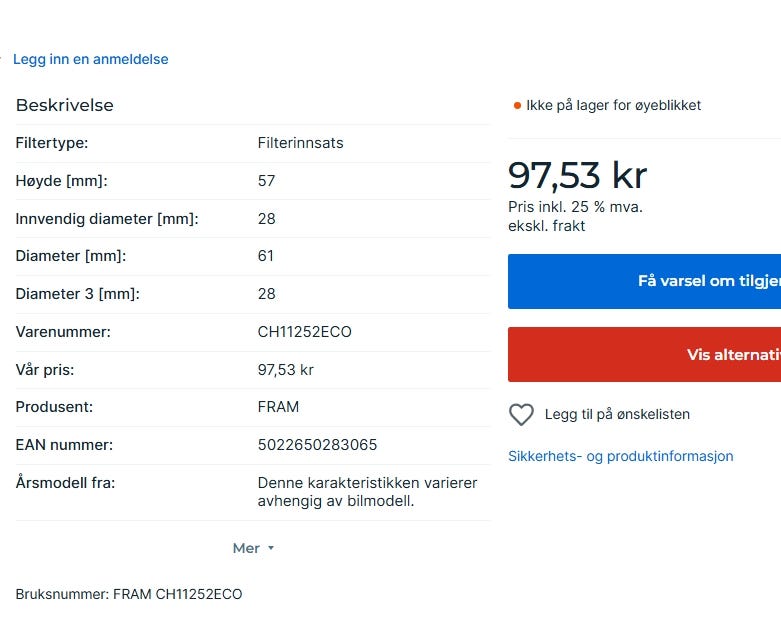
Task: Click the Produsent value FRAM
Action: (x=278, y=407)
